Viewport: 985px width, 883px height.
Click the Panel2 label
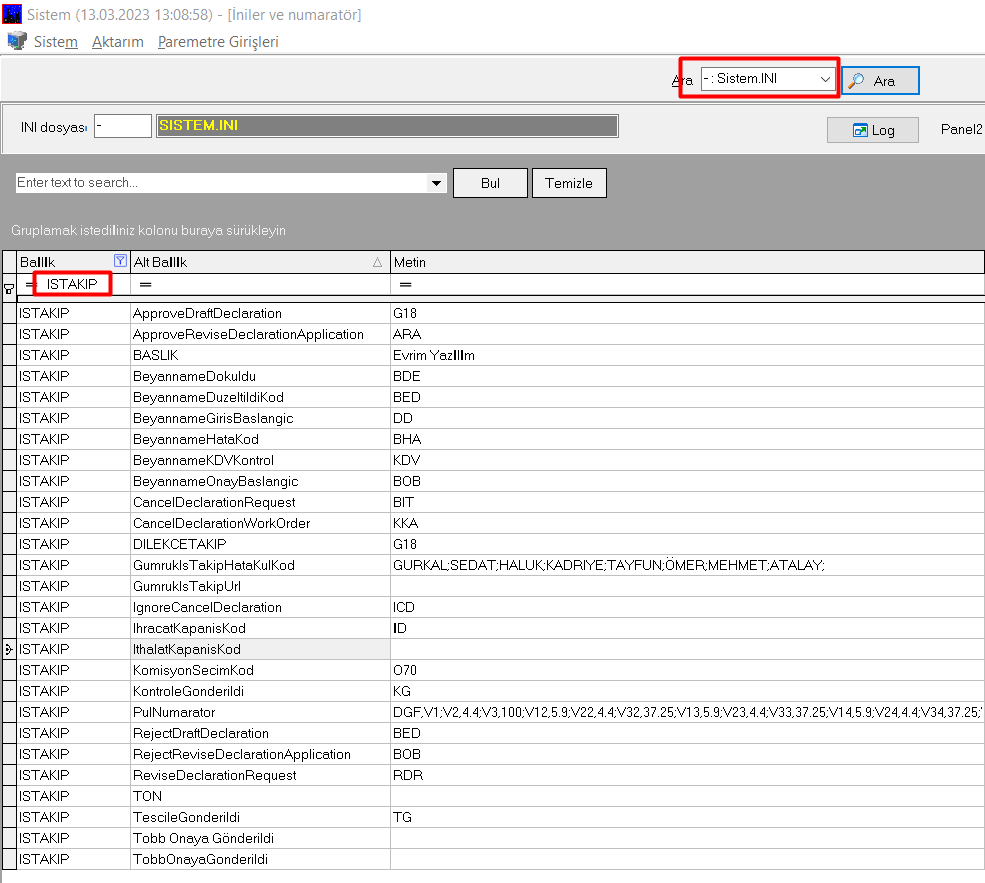pyautogui.click(x=961, y=129)
